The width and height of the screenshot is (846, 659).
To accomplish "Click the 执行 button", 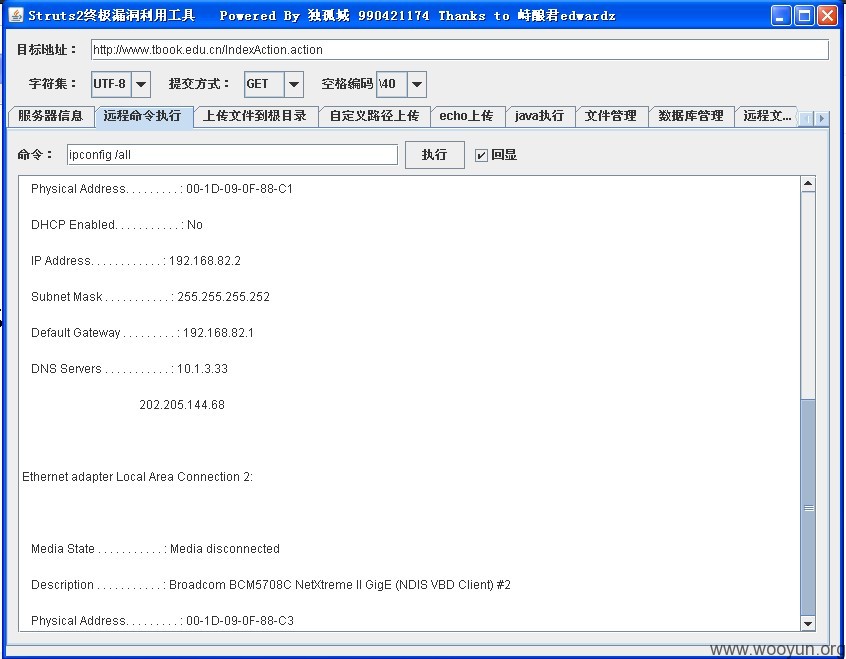I will point(434,155).
